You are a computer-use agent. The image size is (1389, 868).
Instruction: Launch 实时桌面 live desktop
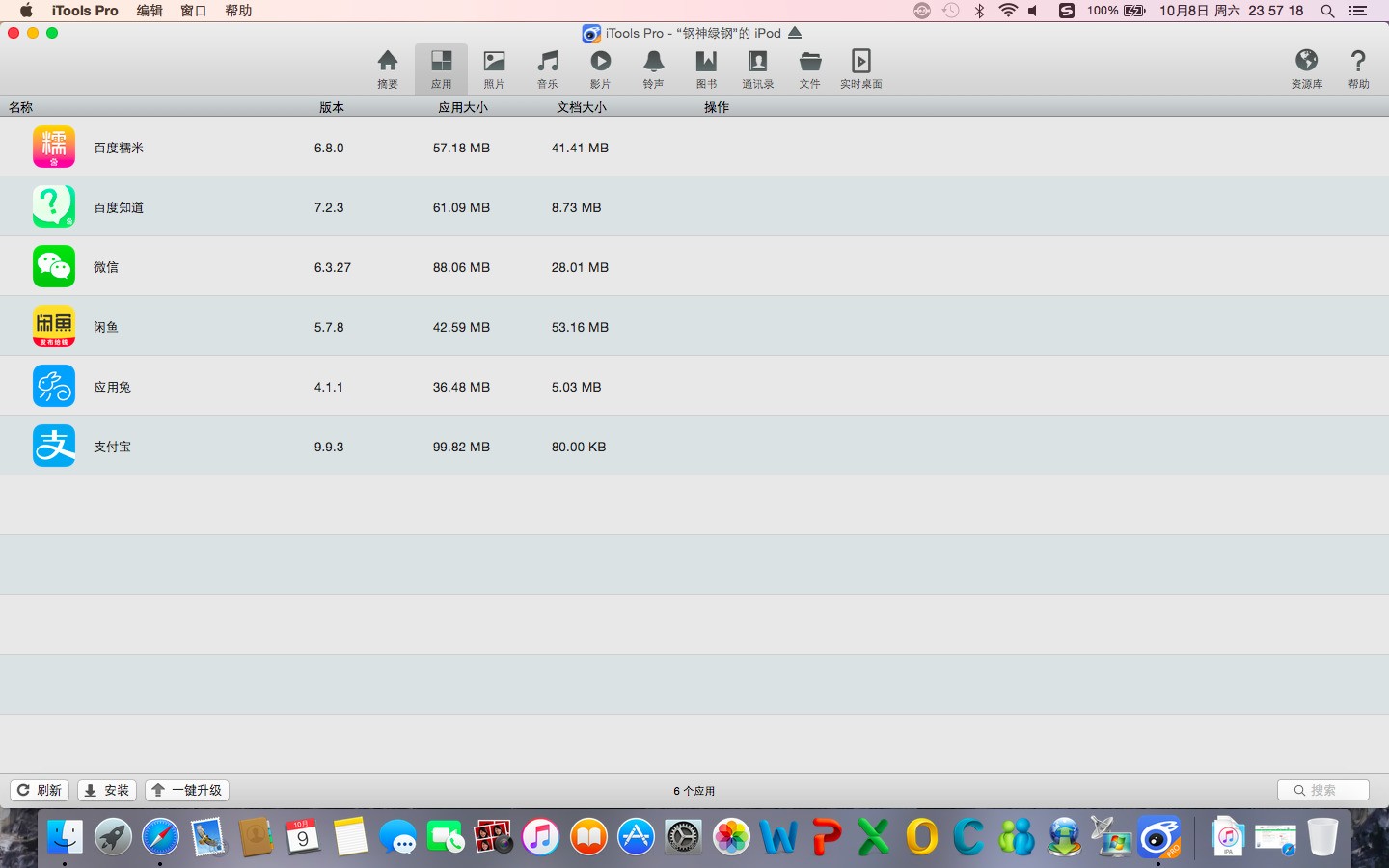tap(860, 68)
